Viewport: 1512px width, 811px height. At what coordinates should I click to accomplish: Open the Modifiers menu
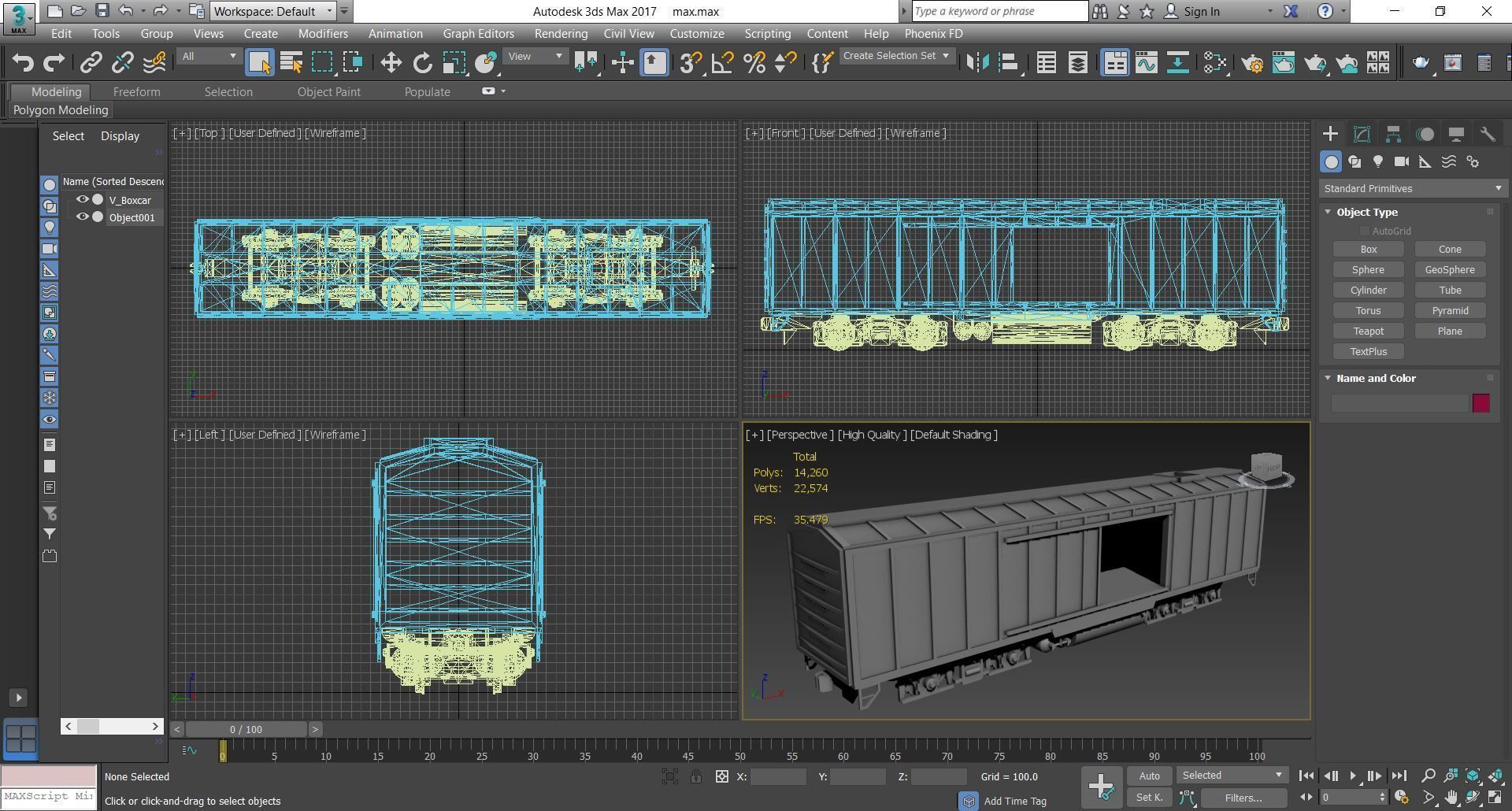323,34
